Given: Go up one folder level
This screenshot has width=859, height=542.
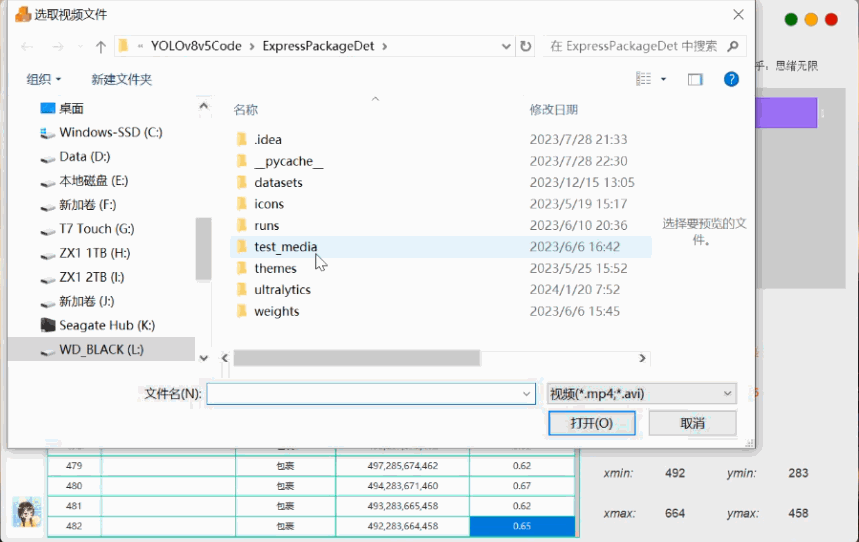Looking at the screenshot, I should coord(100,47).
